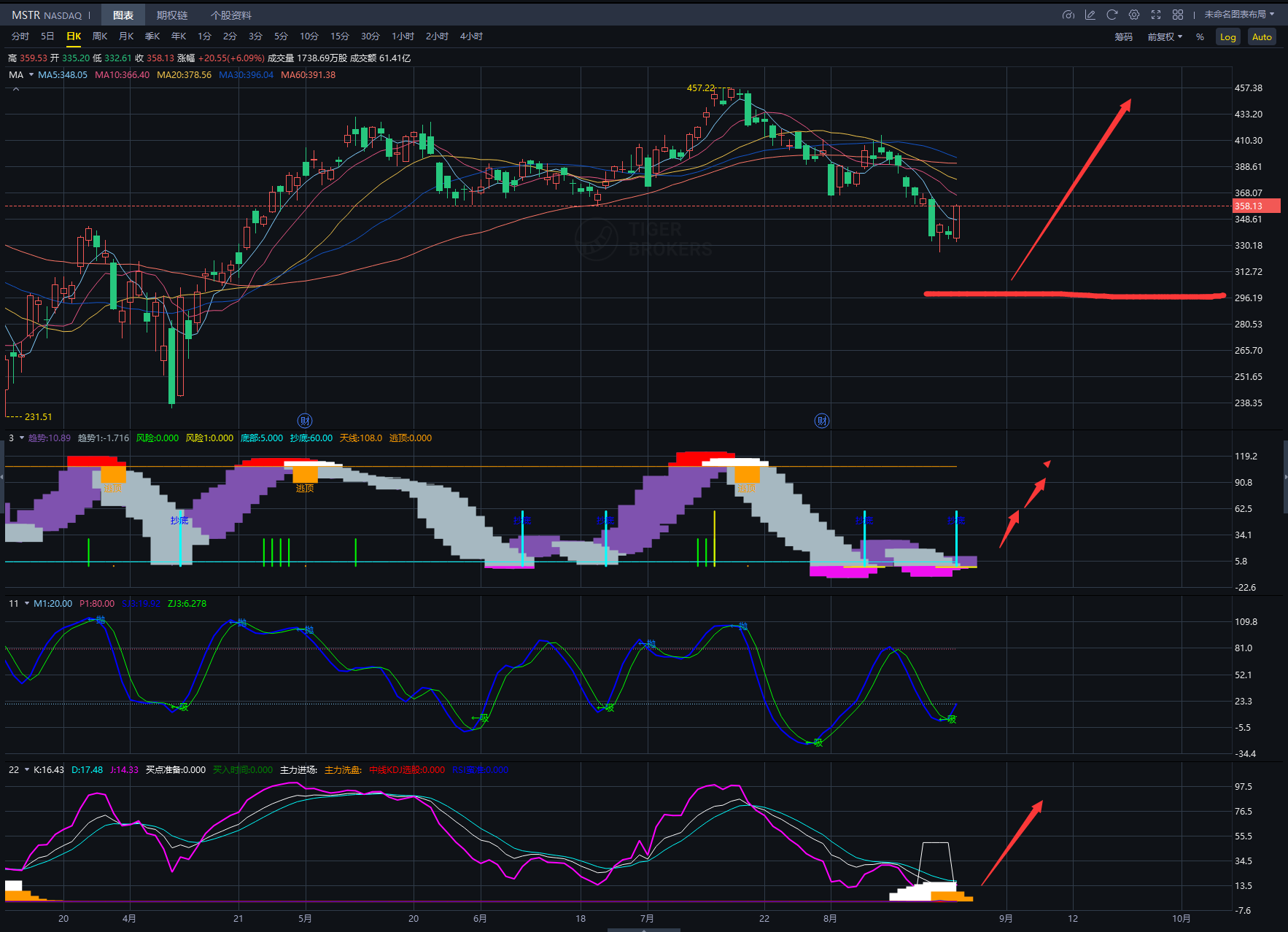Viewport: 1288px width, 932px height.
Task: Select the 4小时 four-hour timeframe
Action: click(471, 36)
